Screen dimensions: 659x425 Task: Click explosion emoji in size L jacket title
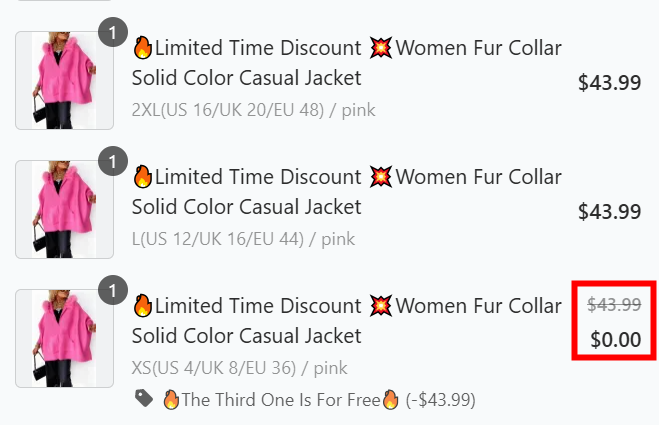(x=381, y=177)
